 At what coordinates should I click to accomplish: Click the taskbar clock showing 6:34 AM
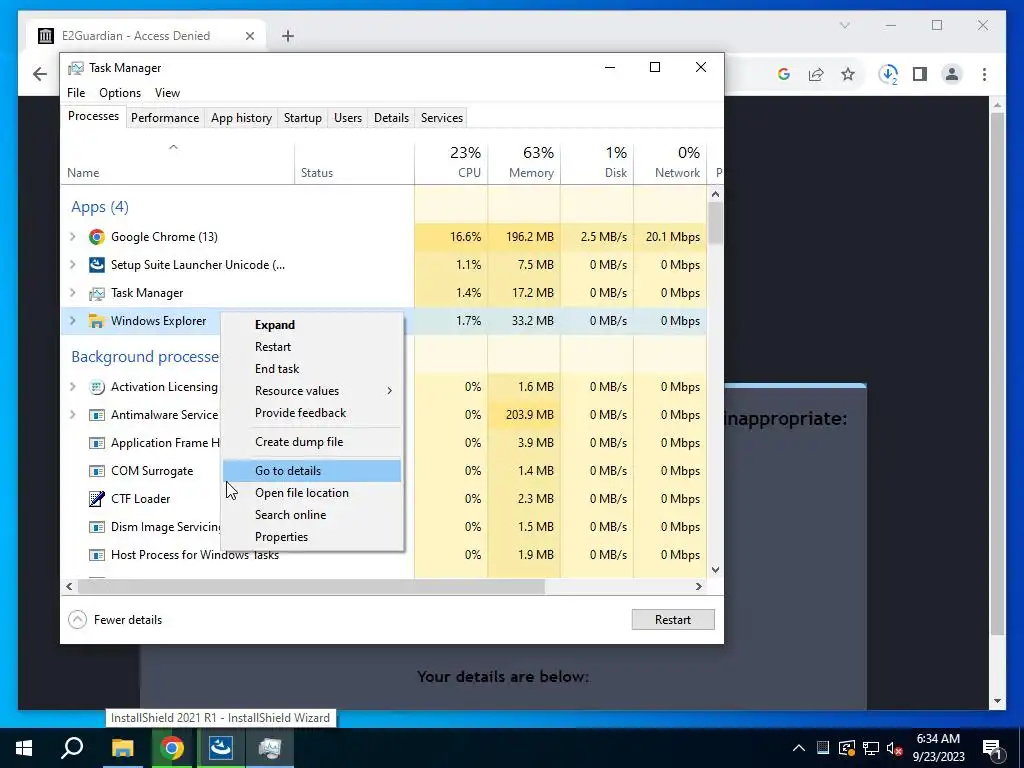point(938,748)
